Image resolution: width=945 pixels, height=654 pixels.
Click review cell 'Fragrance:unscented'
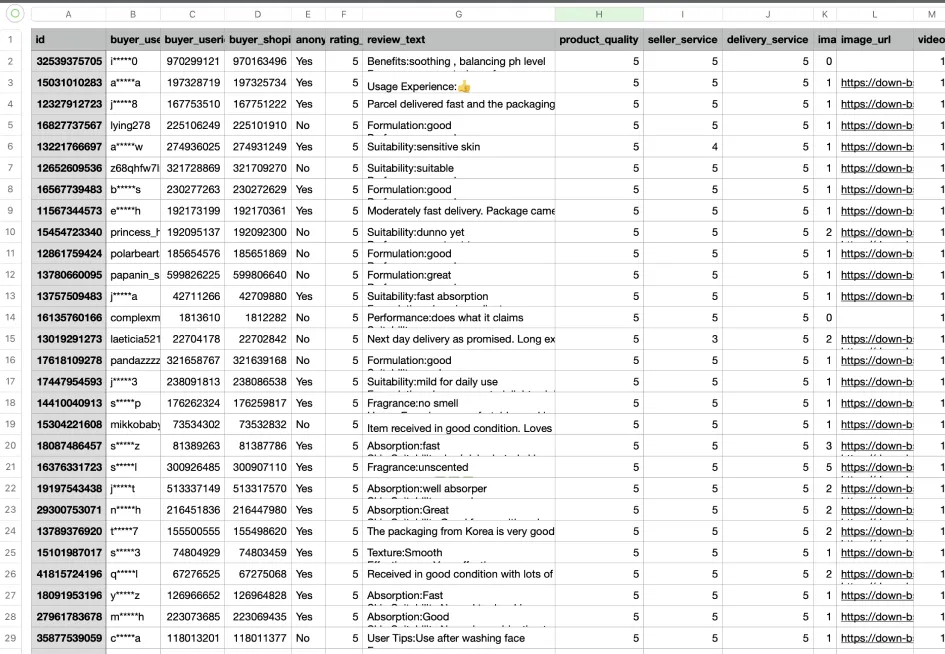(x=458, y=467)
